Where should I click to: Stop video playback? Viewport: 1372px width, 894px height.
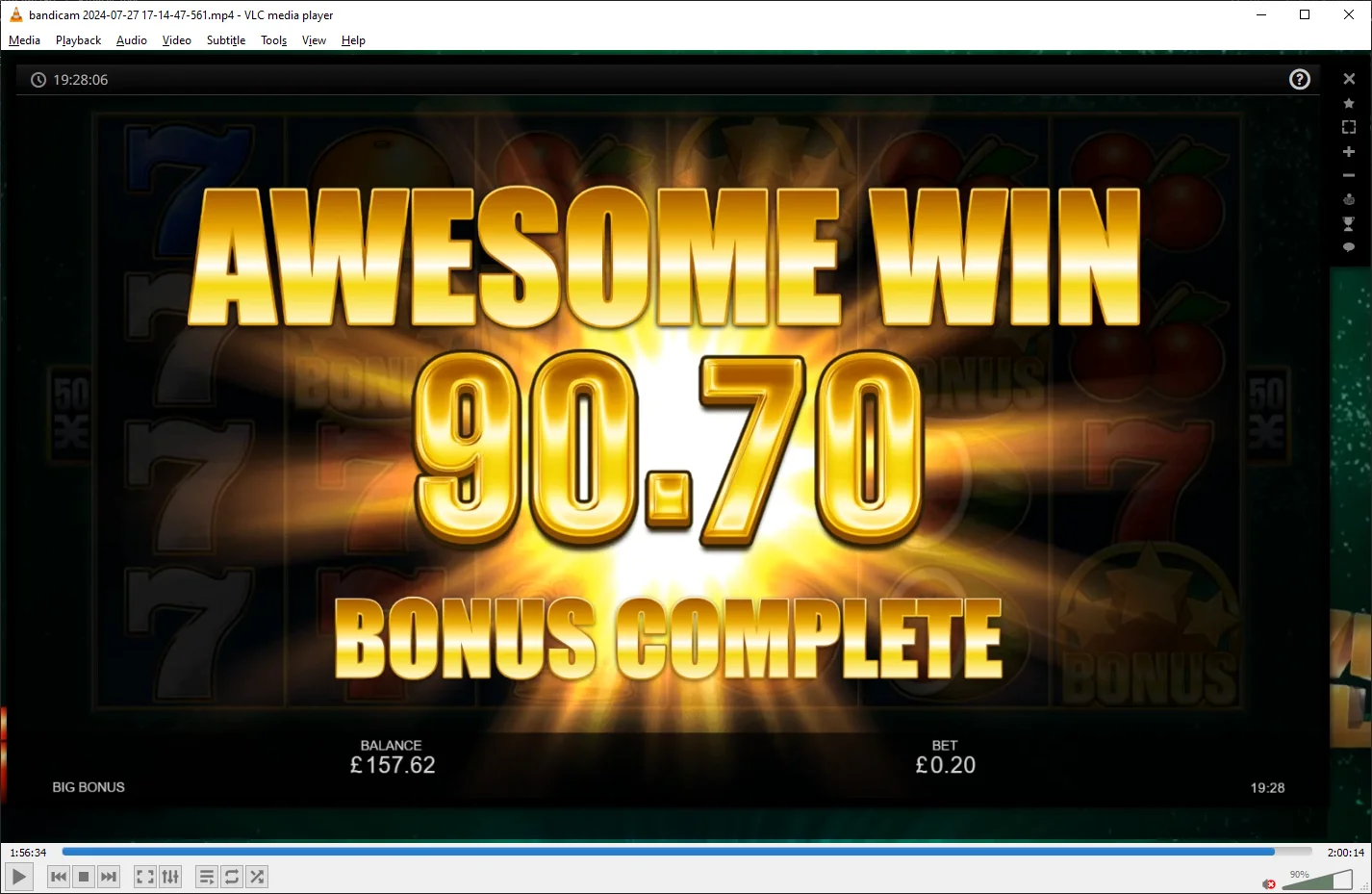(x=84, y=877)
